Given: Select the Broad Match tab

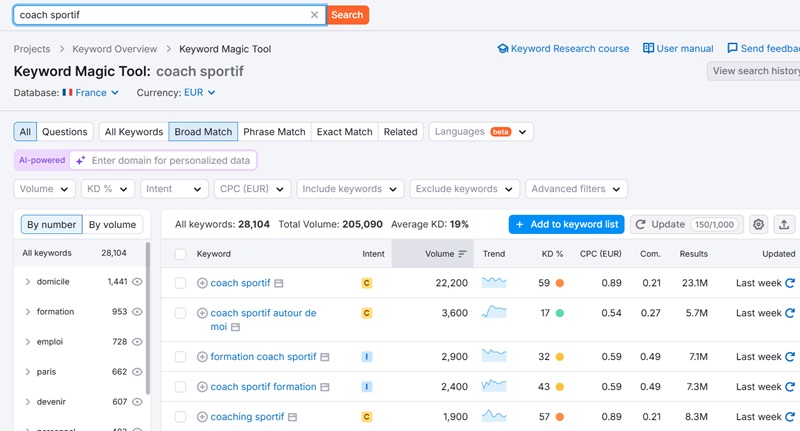Looking at the screenshot, I should click(203, 132).
